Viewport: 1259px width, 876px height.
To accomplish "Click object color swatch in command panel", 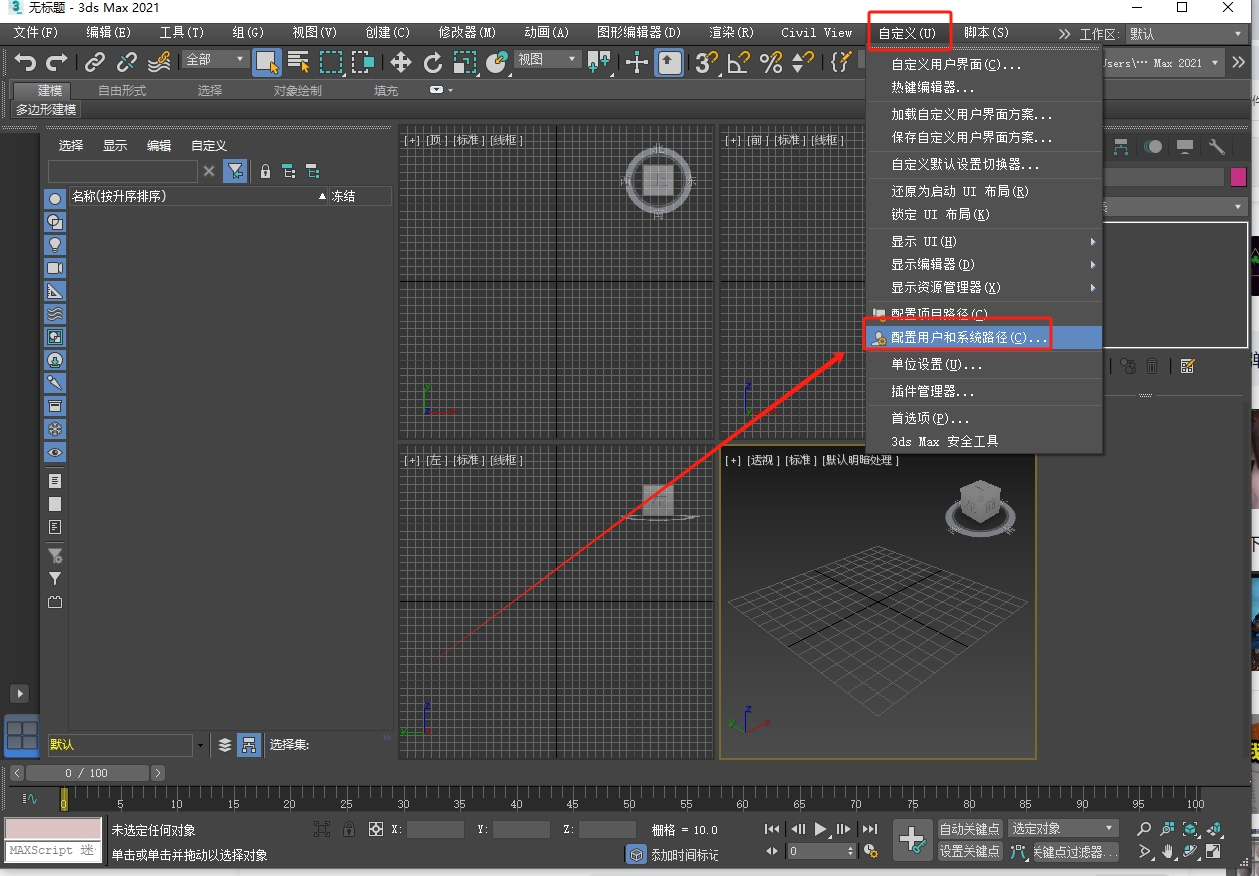I will coord(1239,177).
